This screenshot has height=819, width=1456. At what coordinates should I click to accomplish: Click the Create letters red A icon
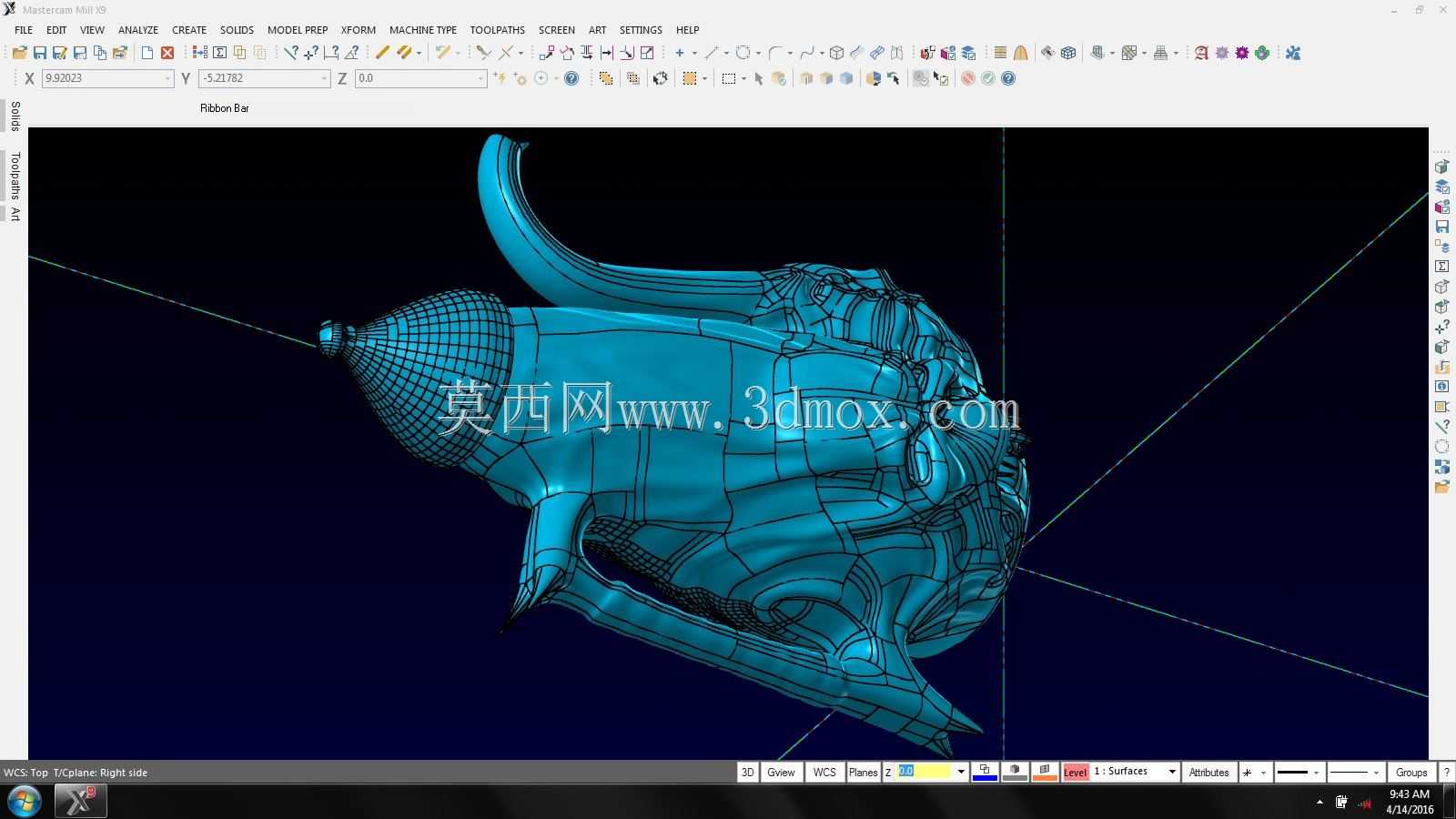(1201, 53)
